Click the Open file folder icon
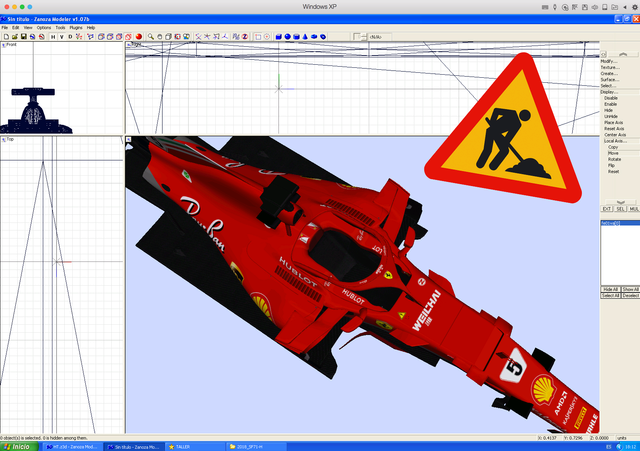 coord(15,37)
